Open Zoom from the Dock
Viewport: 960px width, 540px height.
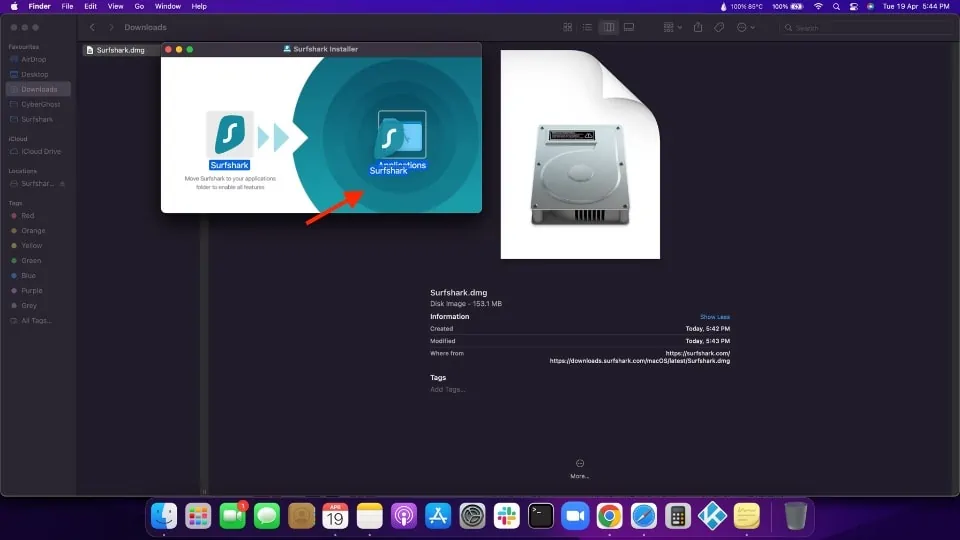click(x=576, y=516)
